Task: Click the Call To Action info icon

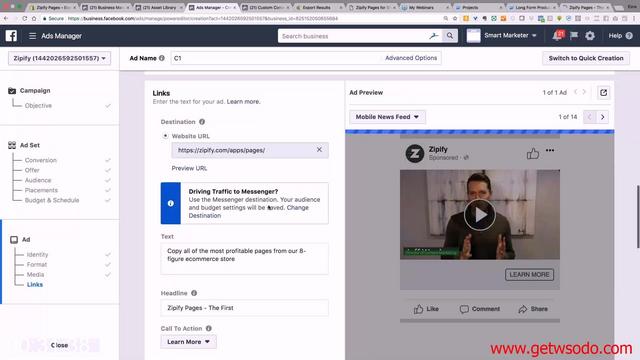Action: [x=209, y=328]
